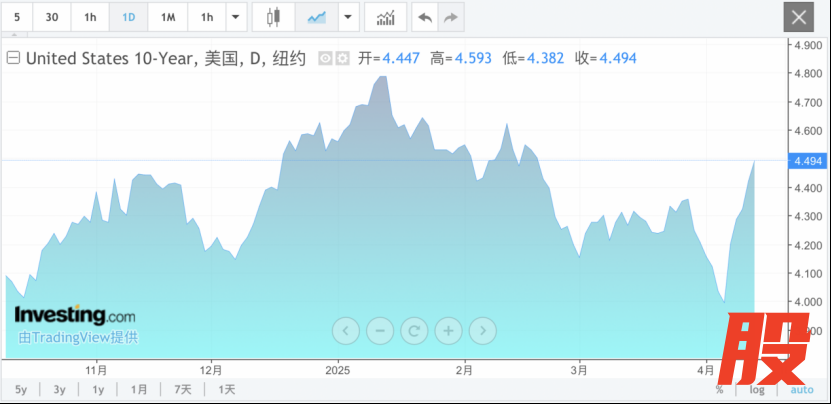Select the 1D interval tab
The width and height of the screenshot is (831, 404).
coord(128,17)
